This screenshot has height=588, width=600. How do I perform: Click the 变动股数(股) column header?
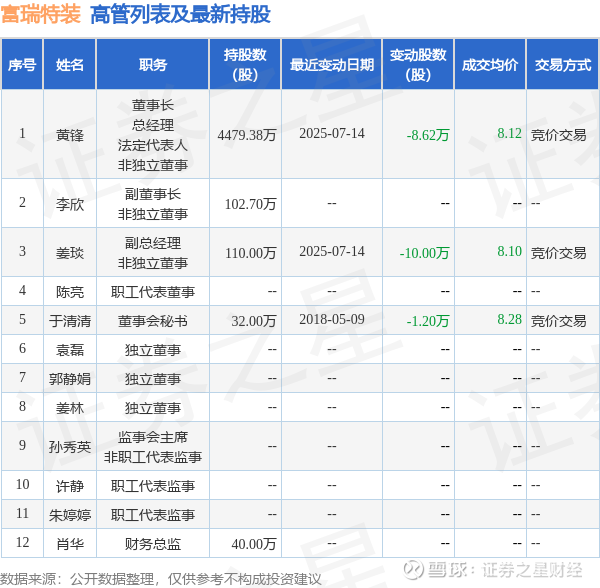[418, 64]
